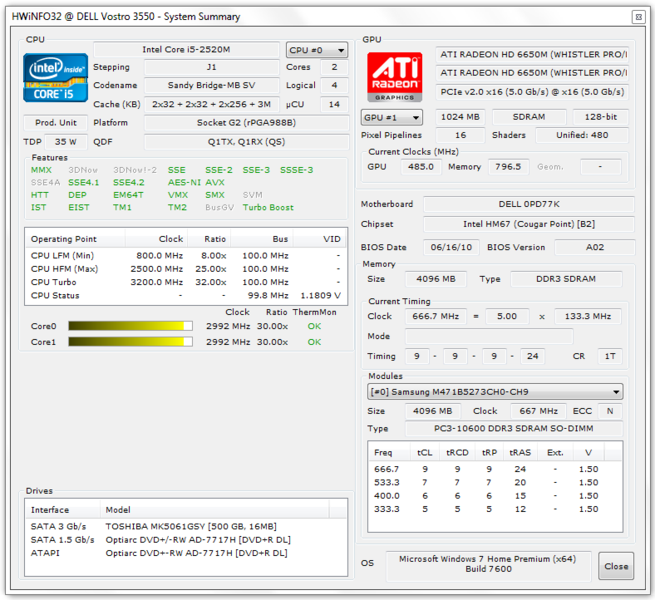The height and width of the screenshot is (600, 655).
Task: Click the Ratio column header in operating points
Action: 209,239
